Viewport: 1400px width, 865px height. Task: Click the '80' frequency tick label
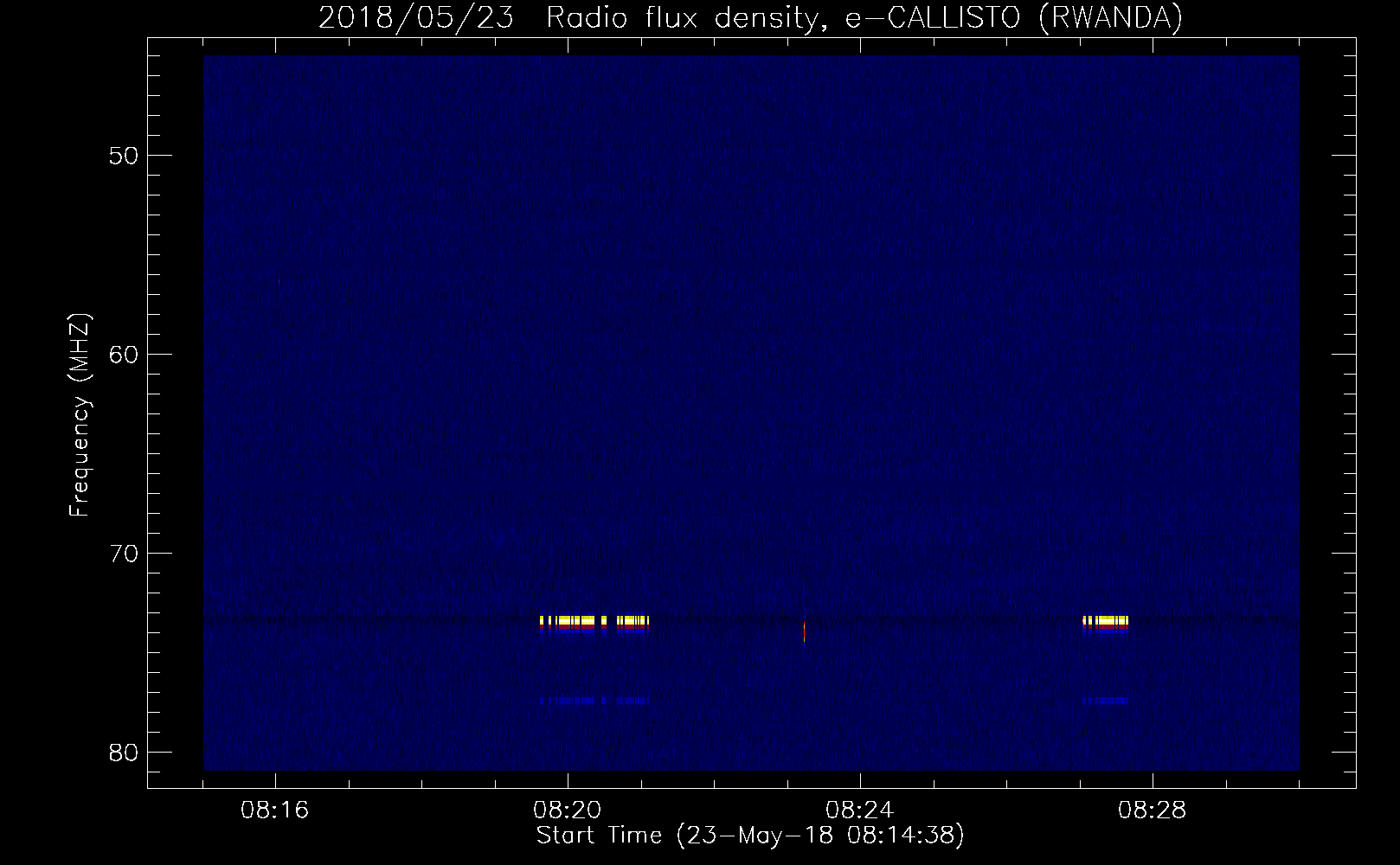[x=122, y=752]
